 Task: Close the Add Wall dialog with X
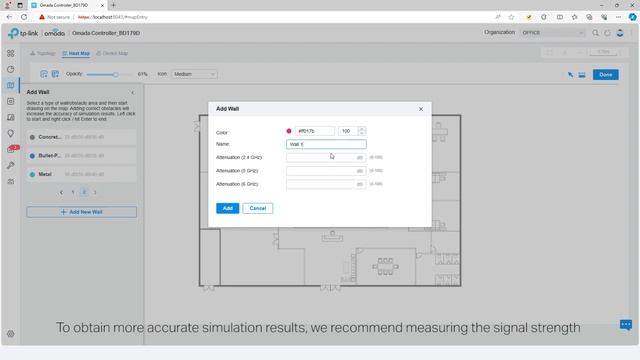click(x=421, y=109)
